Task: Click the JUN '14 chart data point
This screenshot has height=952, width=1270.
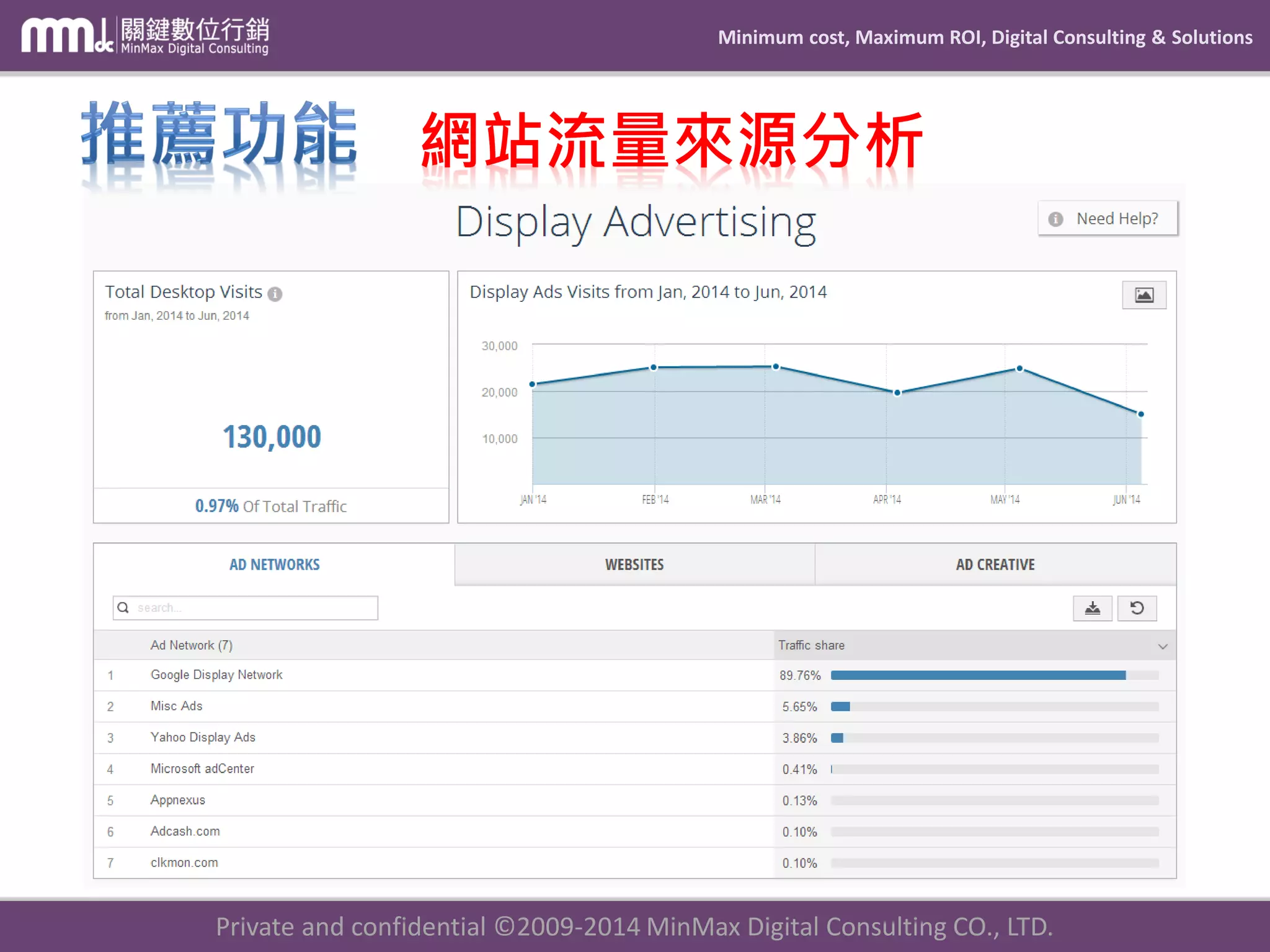Action: (x=1141, y=414)
